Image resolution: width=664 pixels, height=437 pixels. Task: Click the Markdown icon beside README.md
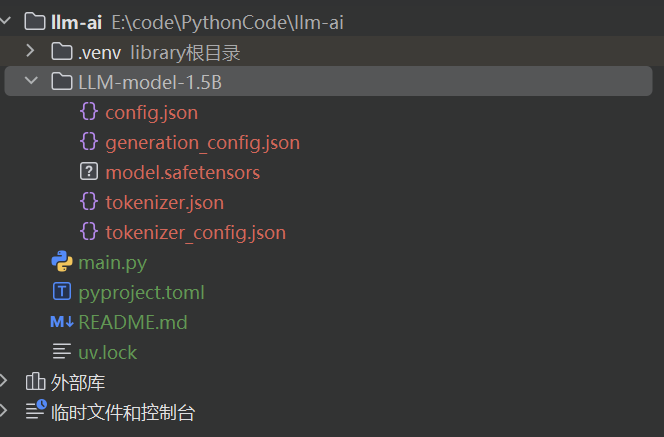[x=62, y=322]
